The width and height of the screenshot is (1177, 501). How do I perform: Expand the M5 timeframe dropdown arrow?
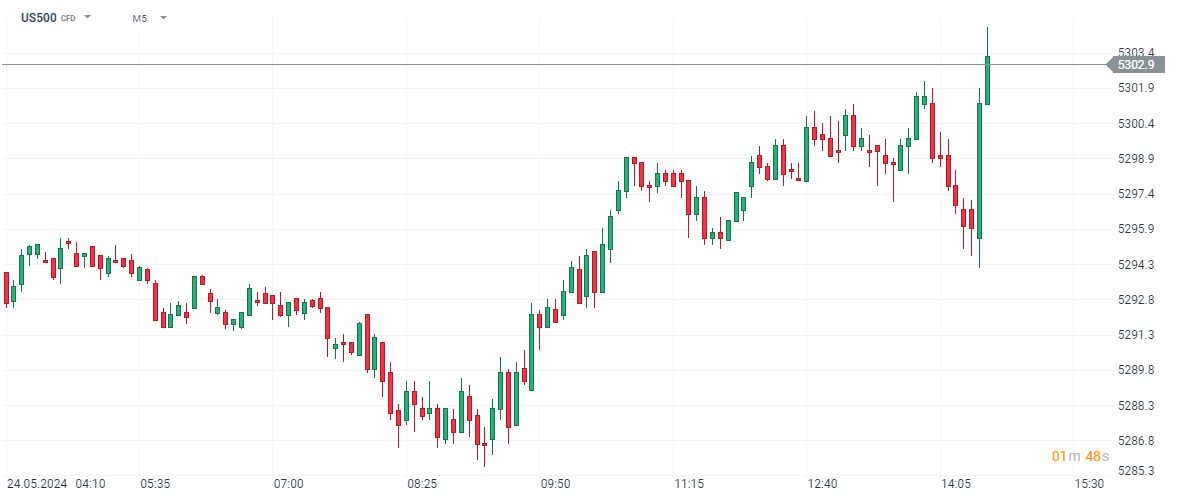click(x=163, y=18)
